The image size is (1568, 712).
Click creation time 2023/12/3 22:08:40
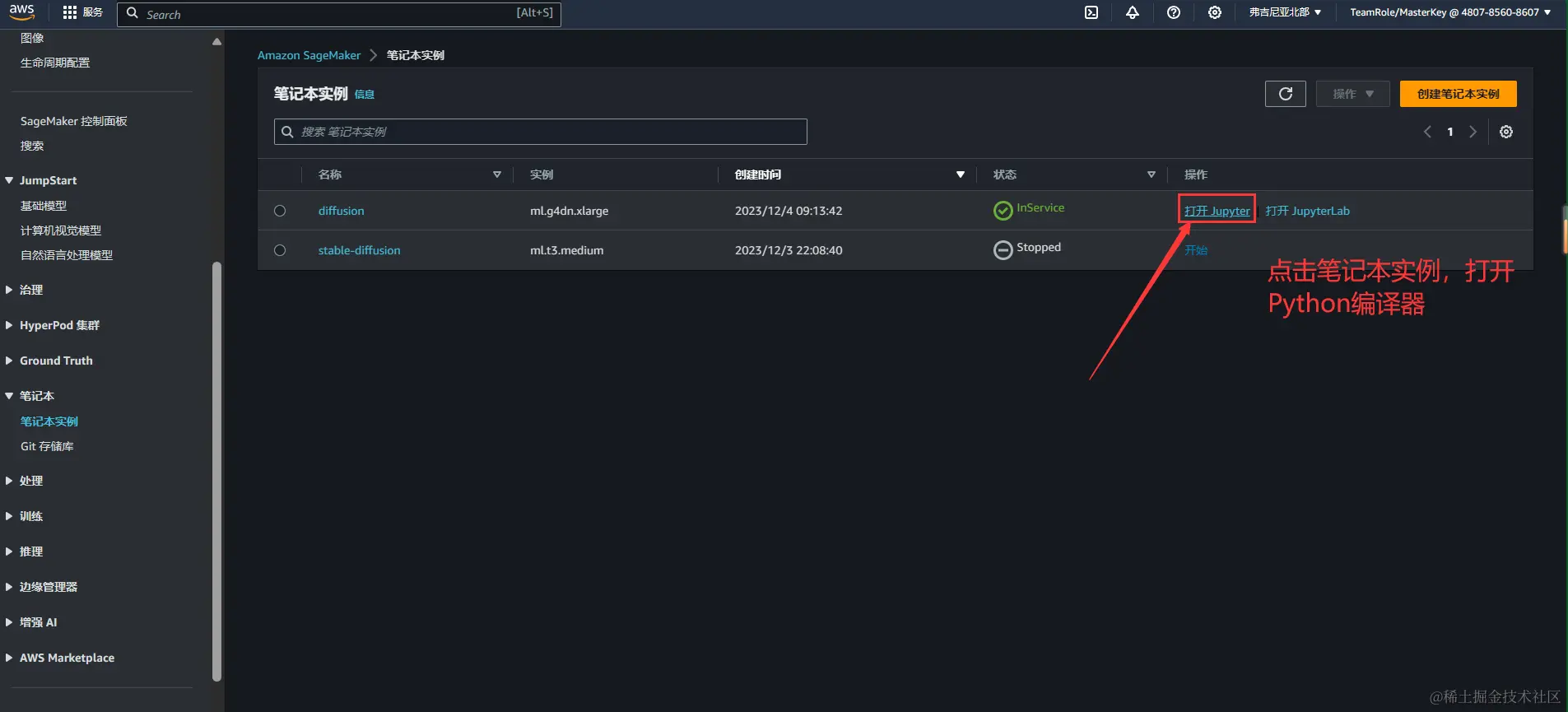(x=789, y=250)
